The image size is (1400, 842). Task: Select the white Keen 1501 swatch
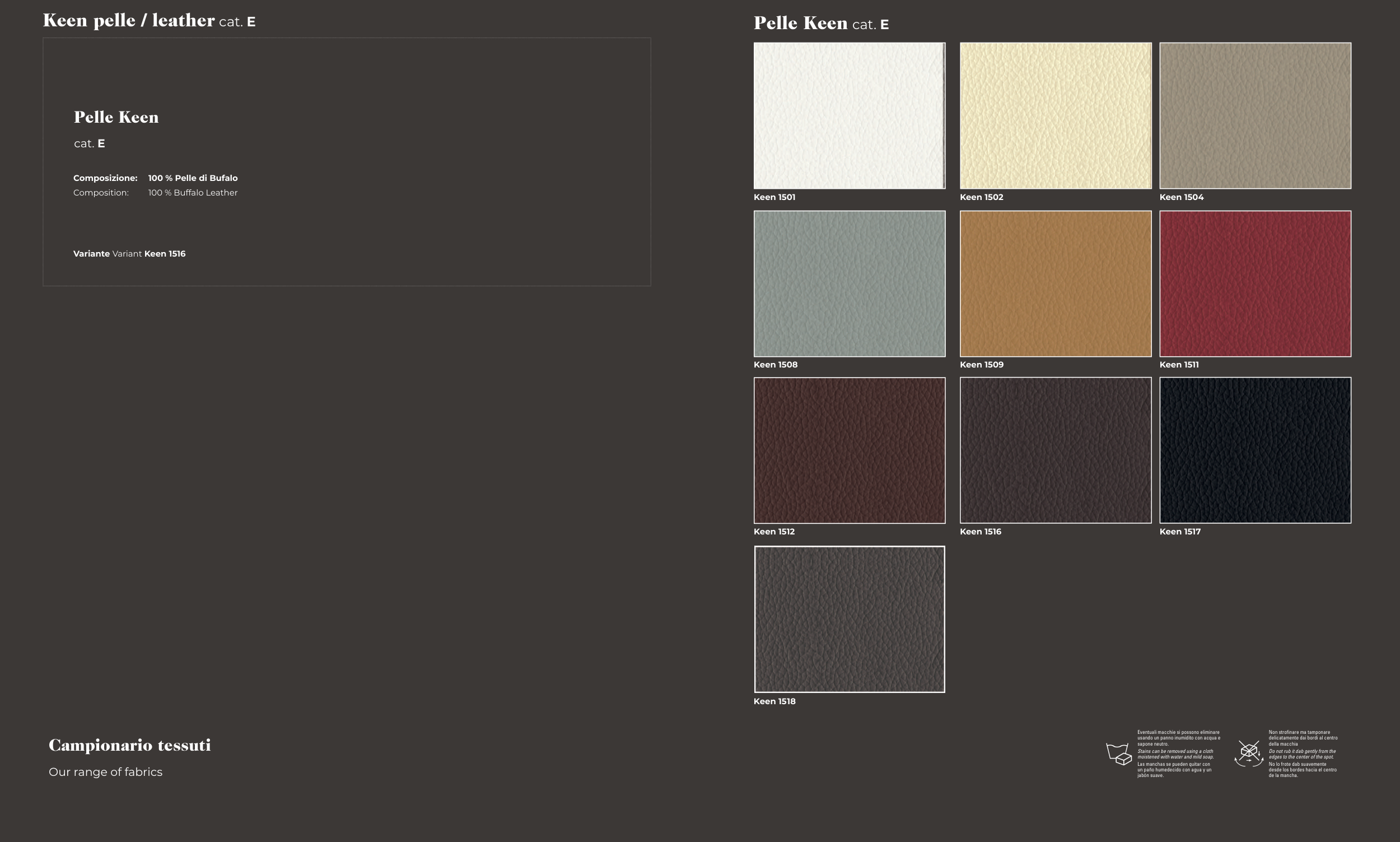(x=849, y=116)
